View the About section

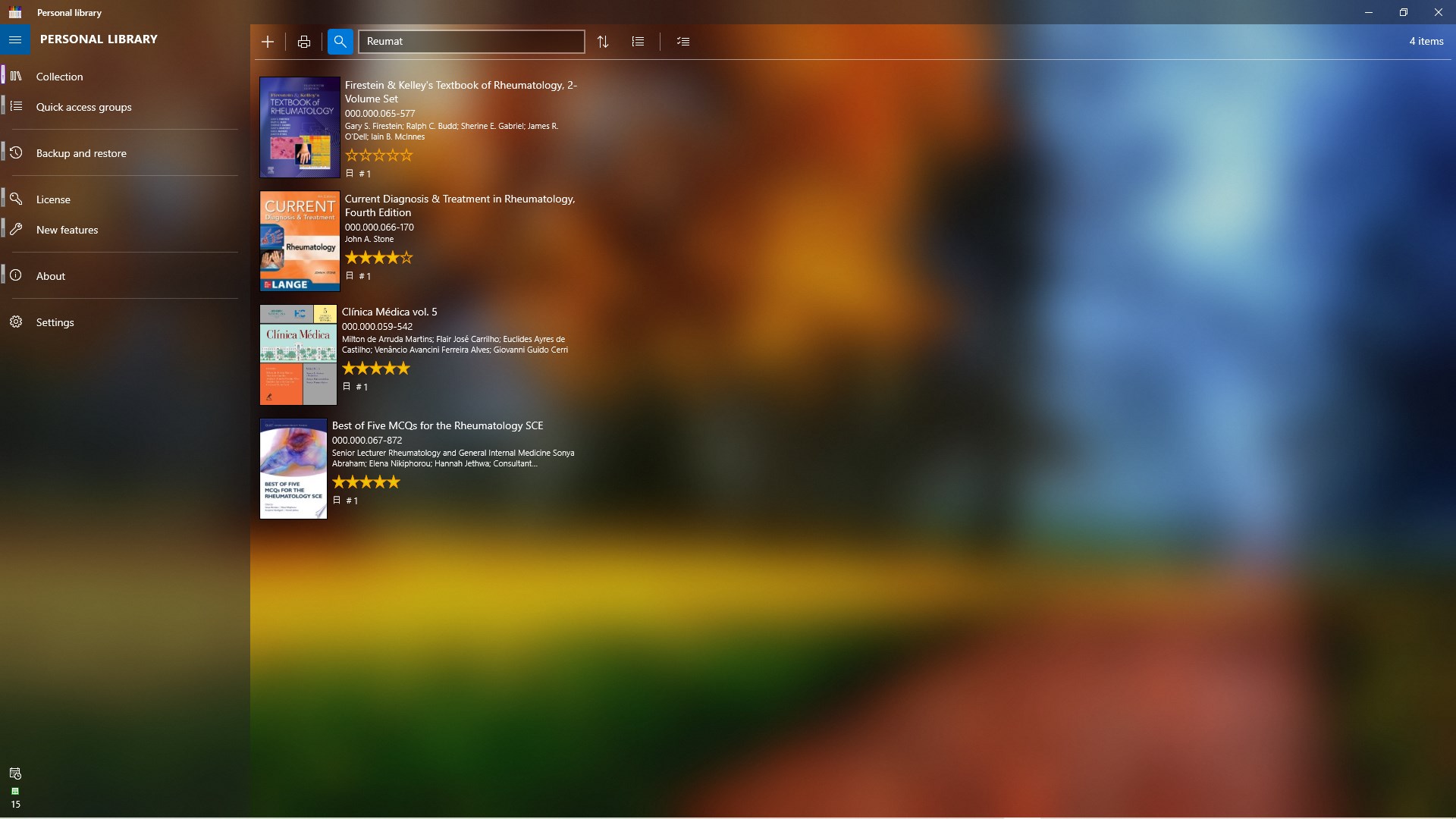tap(50, 275)
